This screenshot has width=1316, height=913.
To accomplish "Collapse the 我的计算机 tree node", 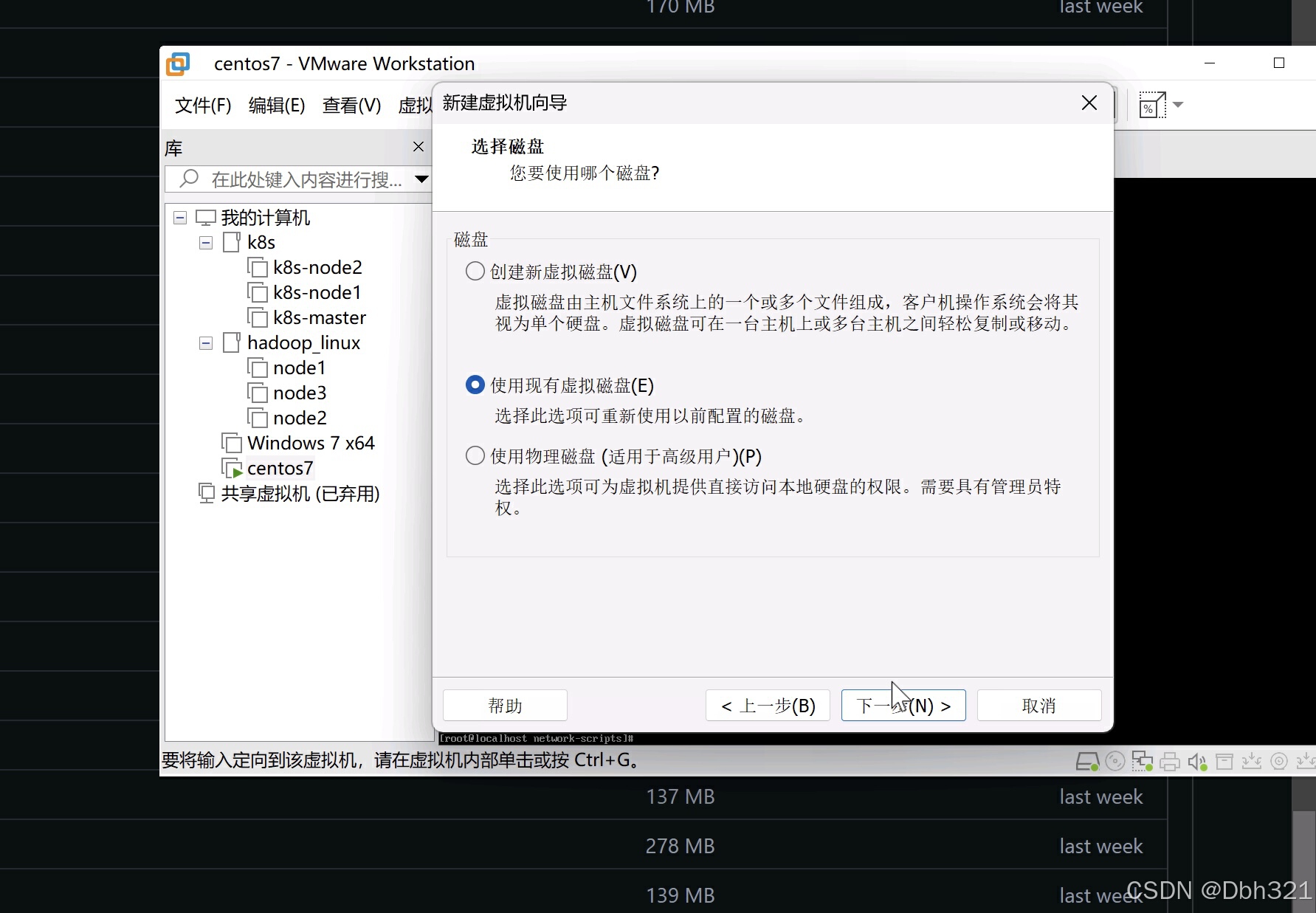I will tap(180, 218).
